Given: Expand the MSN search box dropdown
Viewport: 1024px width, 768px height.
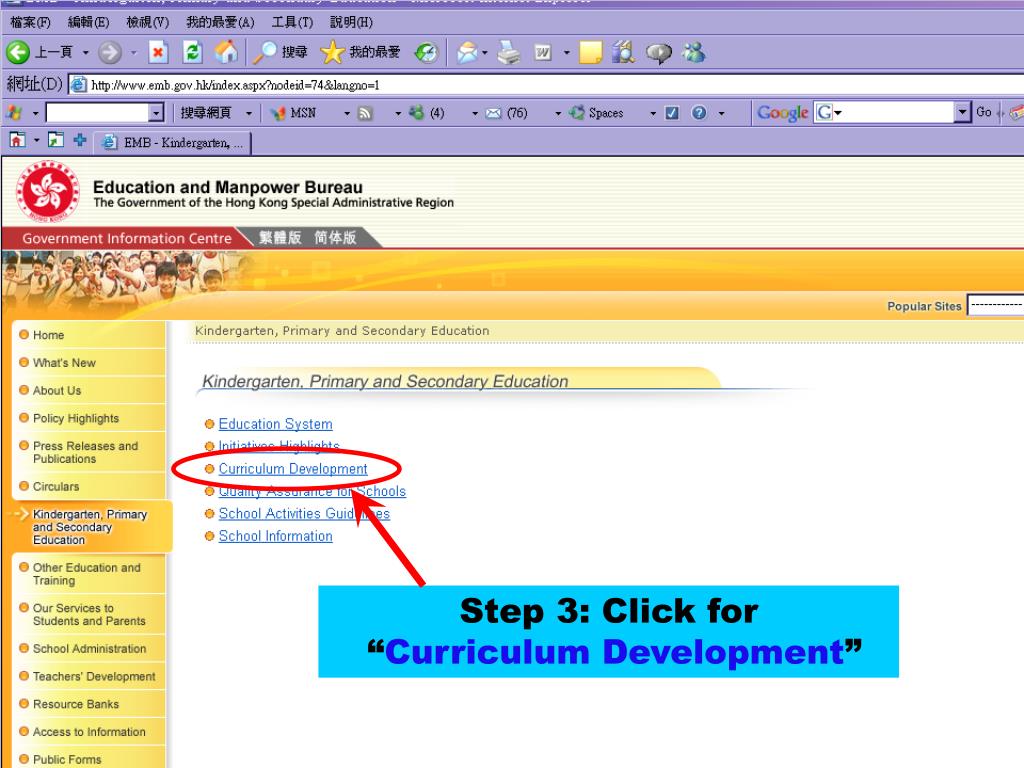Looking at the screenshot, I should (155, 113).
